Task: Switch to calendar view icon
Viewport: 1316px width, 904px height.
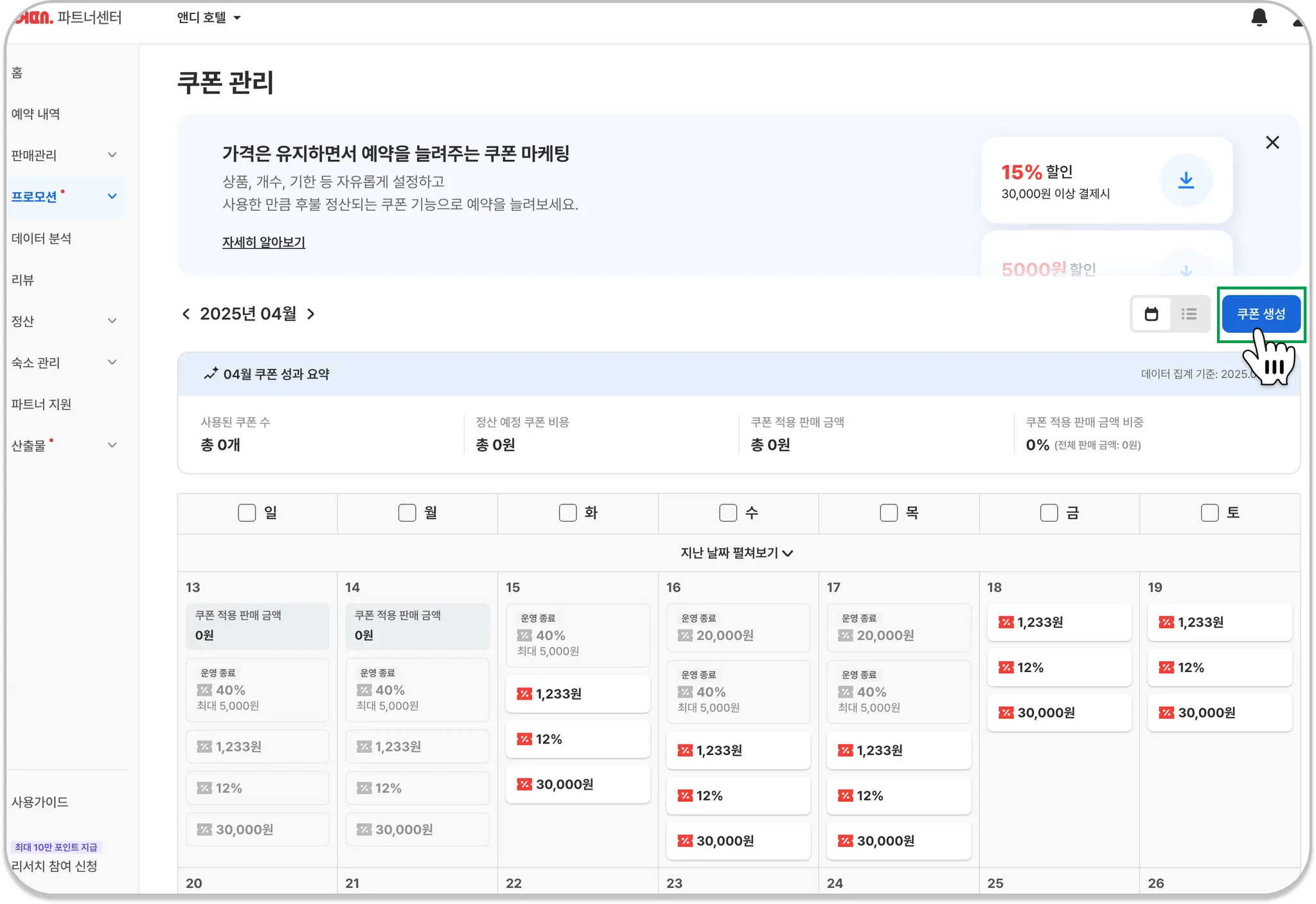Action: (1151, 314)
